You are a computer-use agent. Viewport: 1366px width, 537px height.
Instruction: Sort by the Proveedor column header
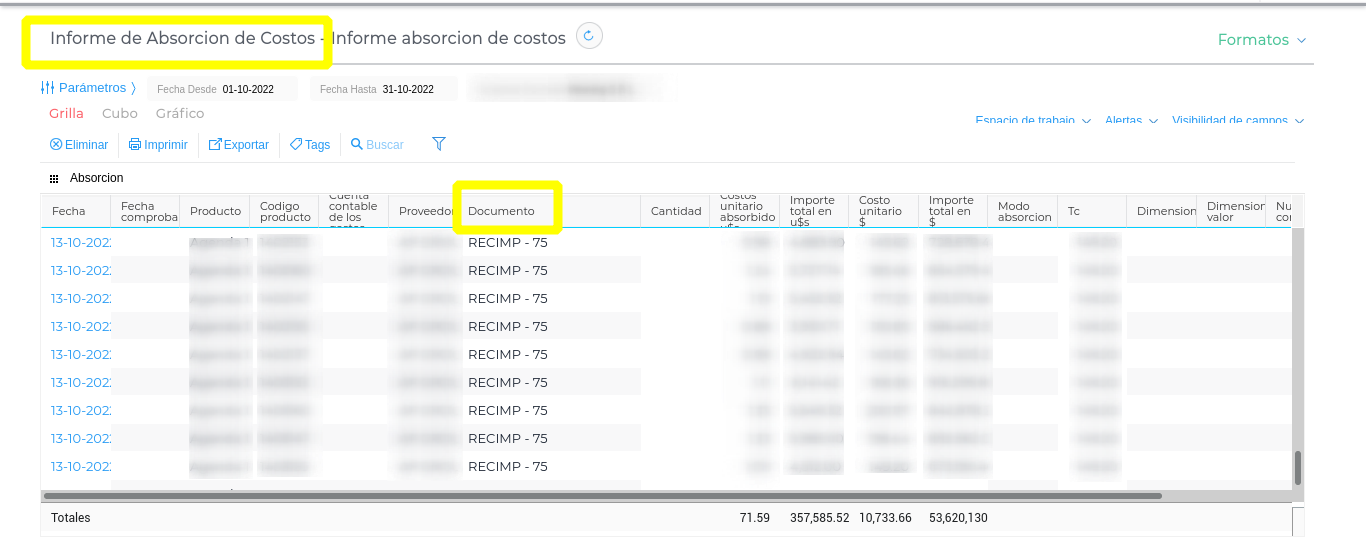[423, 211]
